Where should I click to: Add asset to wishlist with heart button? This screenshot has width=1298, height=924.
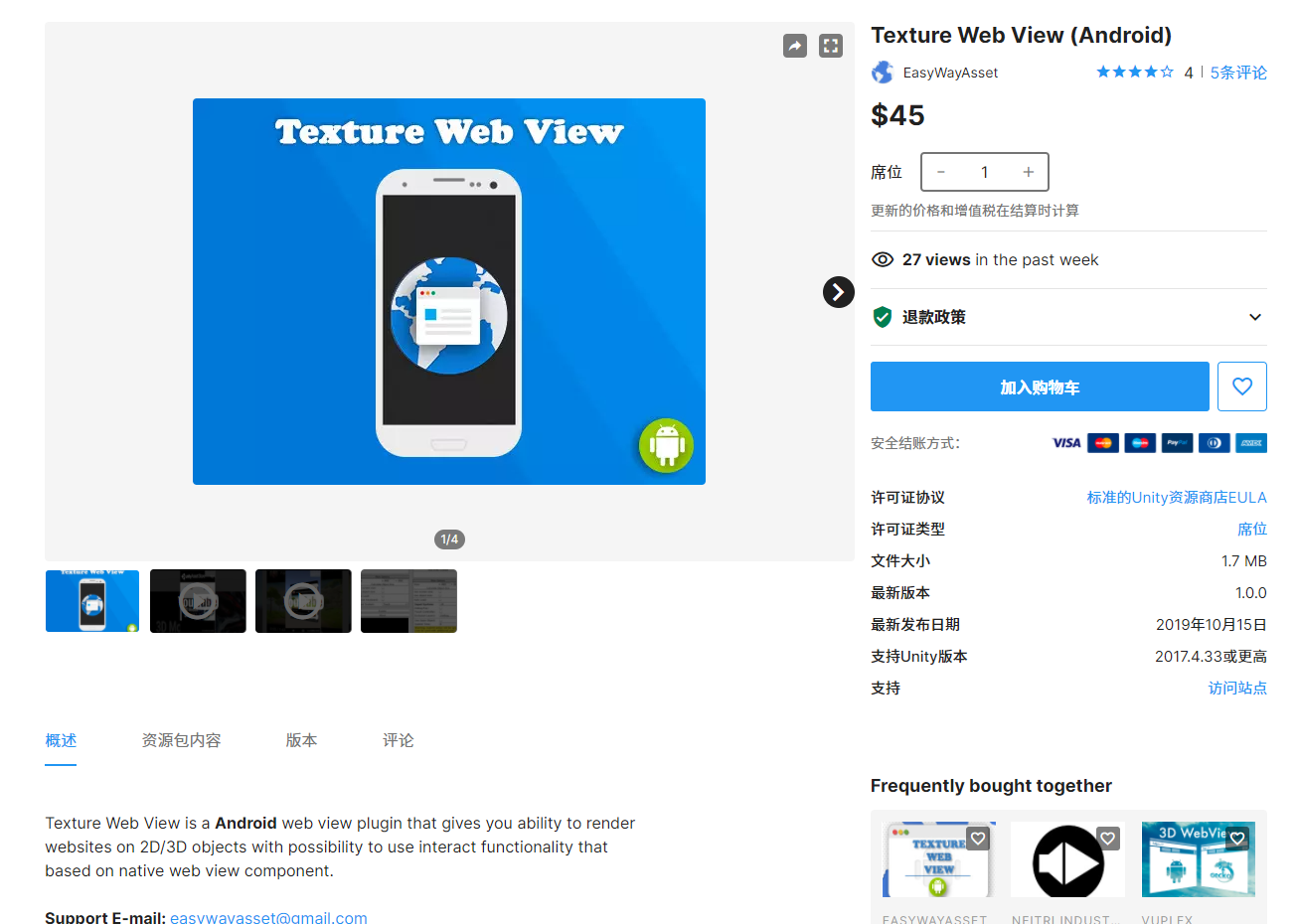coord(1242,386)
